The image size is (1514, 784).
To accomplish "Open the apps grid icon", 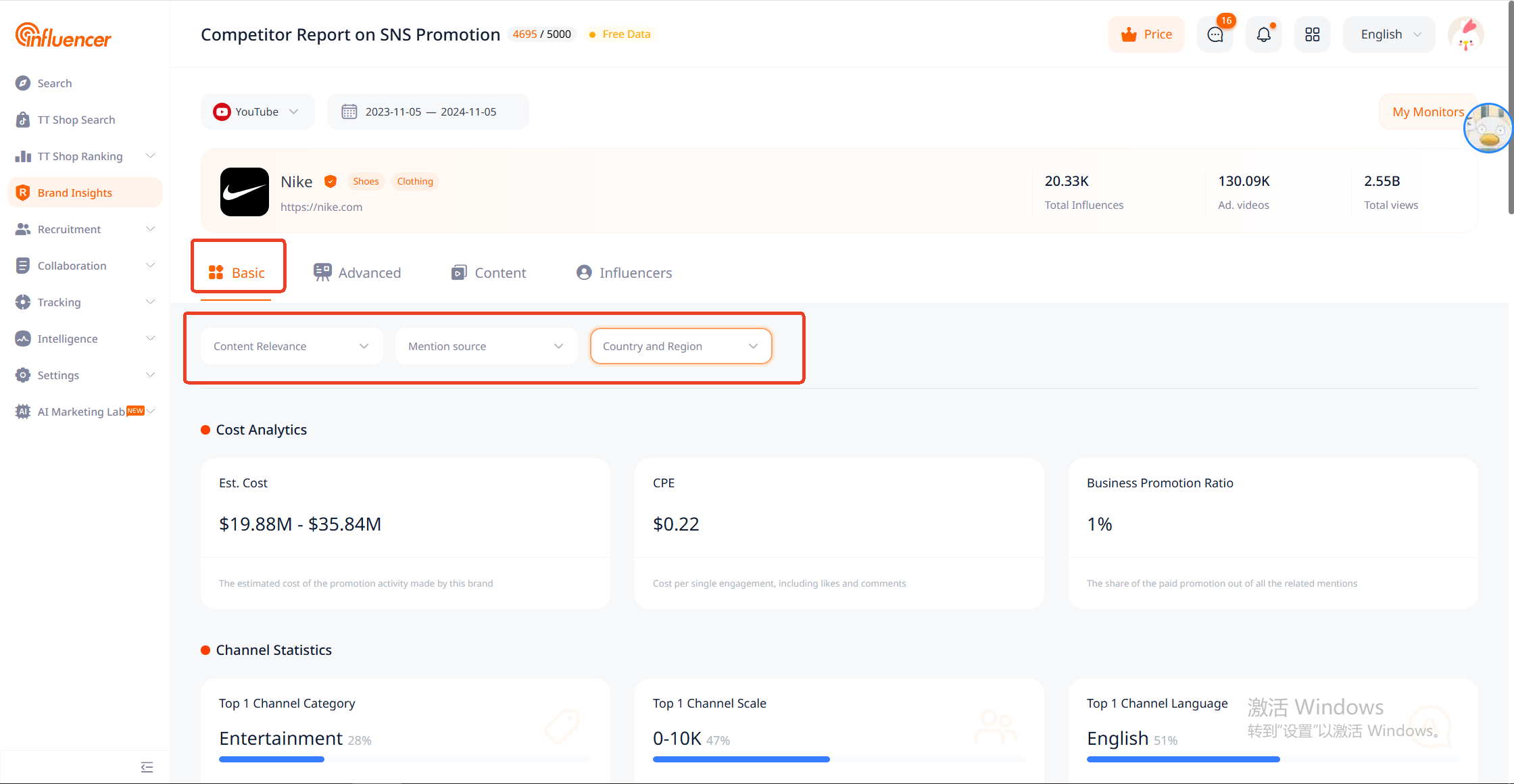I will coord(1312,34).
